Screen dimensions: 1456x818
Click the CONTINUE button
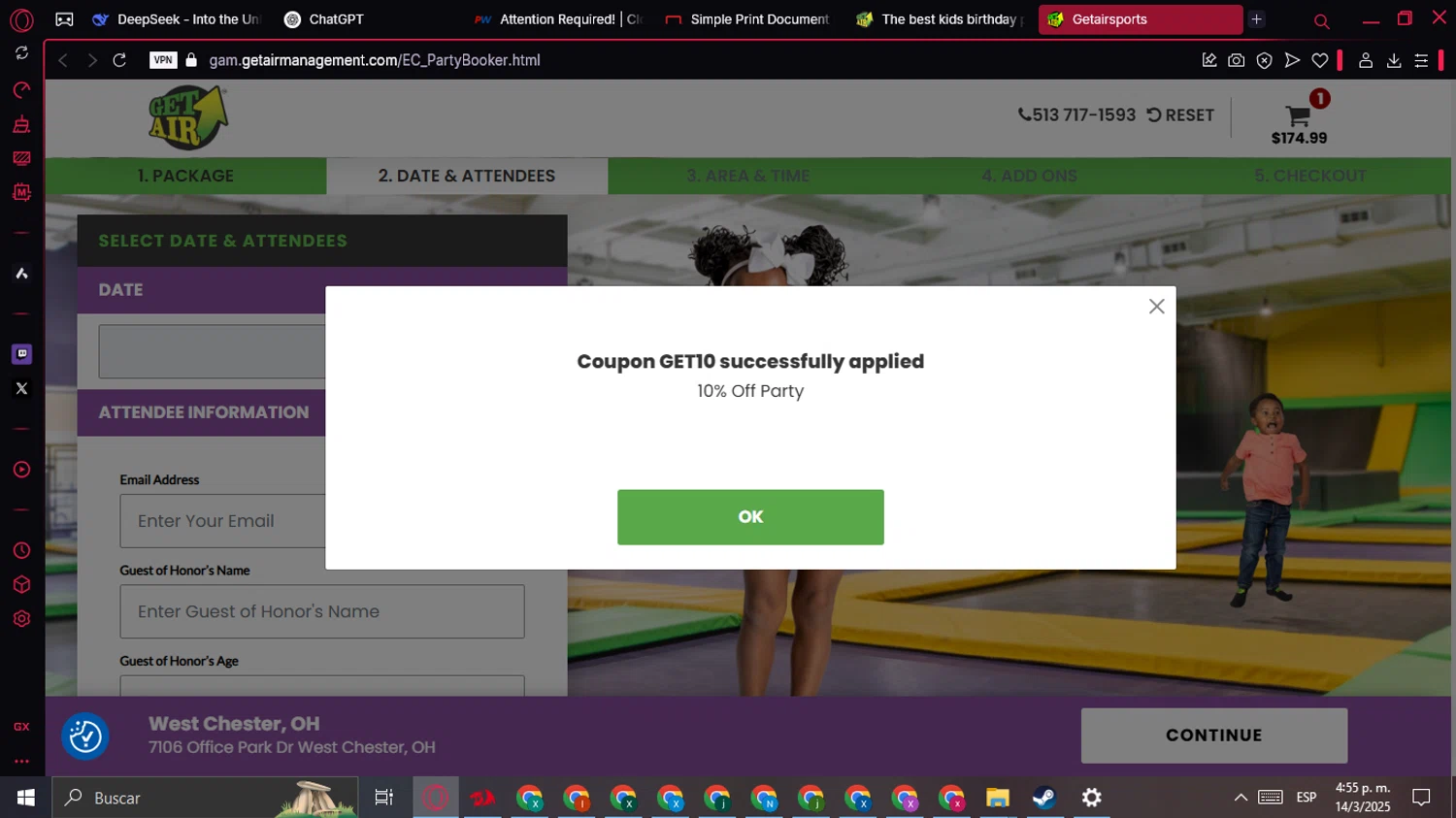[x=1214, y=736]
